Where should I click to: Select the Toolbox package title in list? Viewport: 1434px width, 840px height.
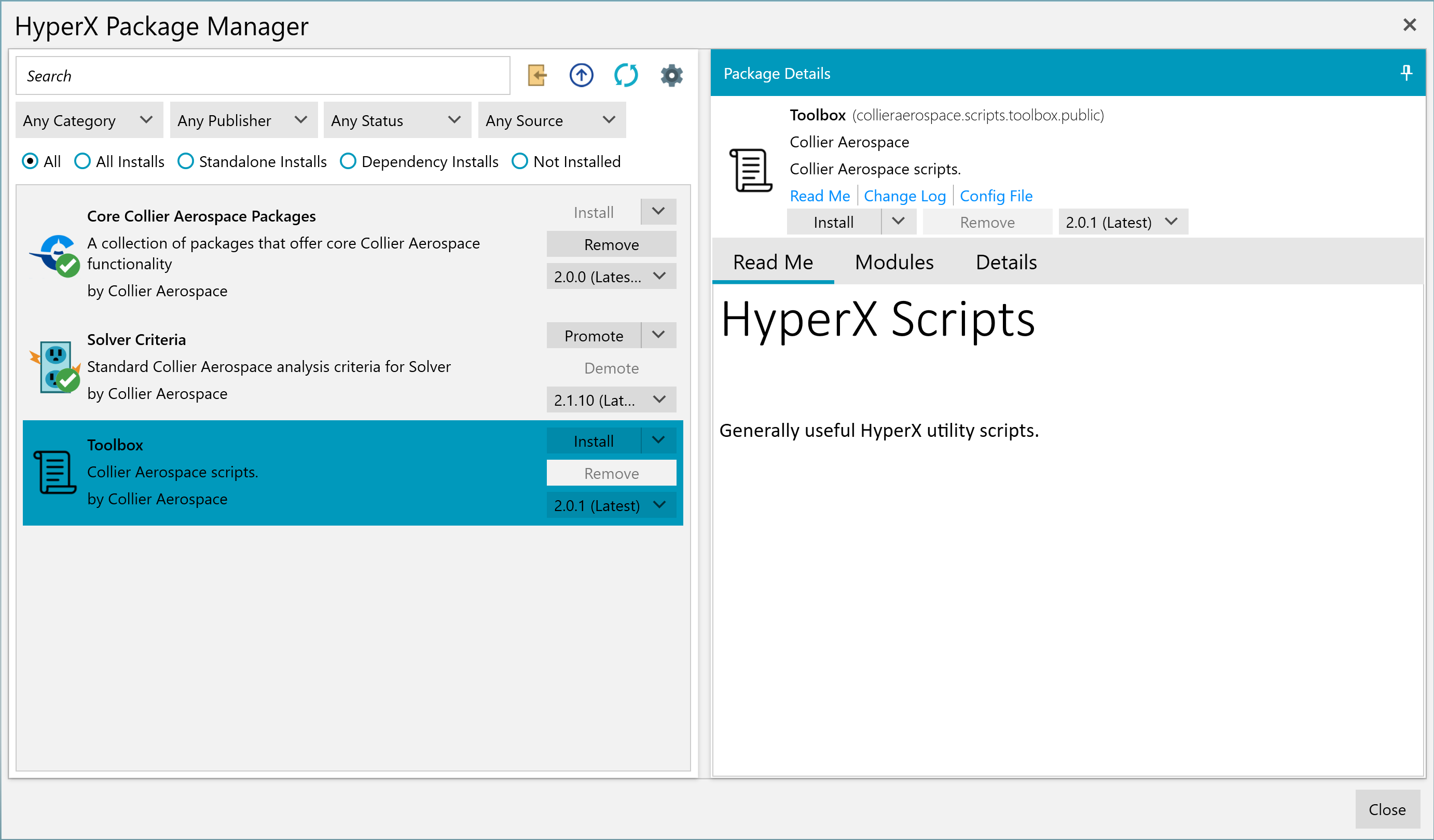[115, 445]
